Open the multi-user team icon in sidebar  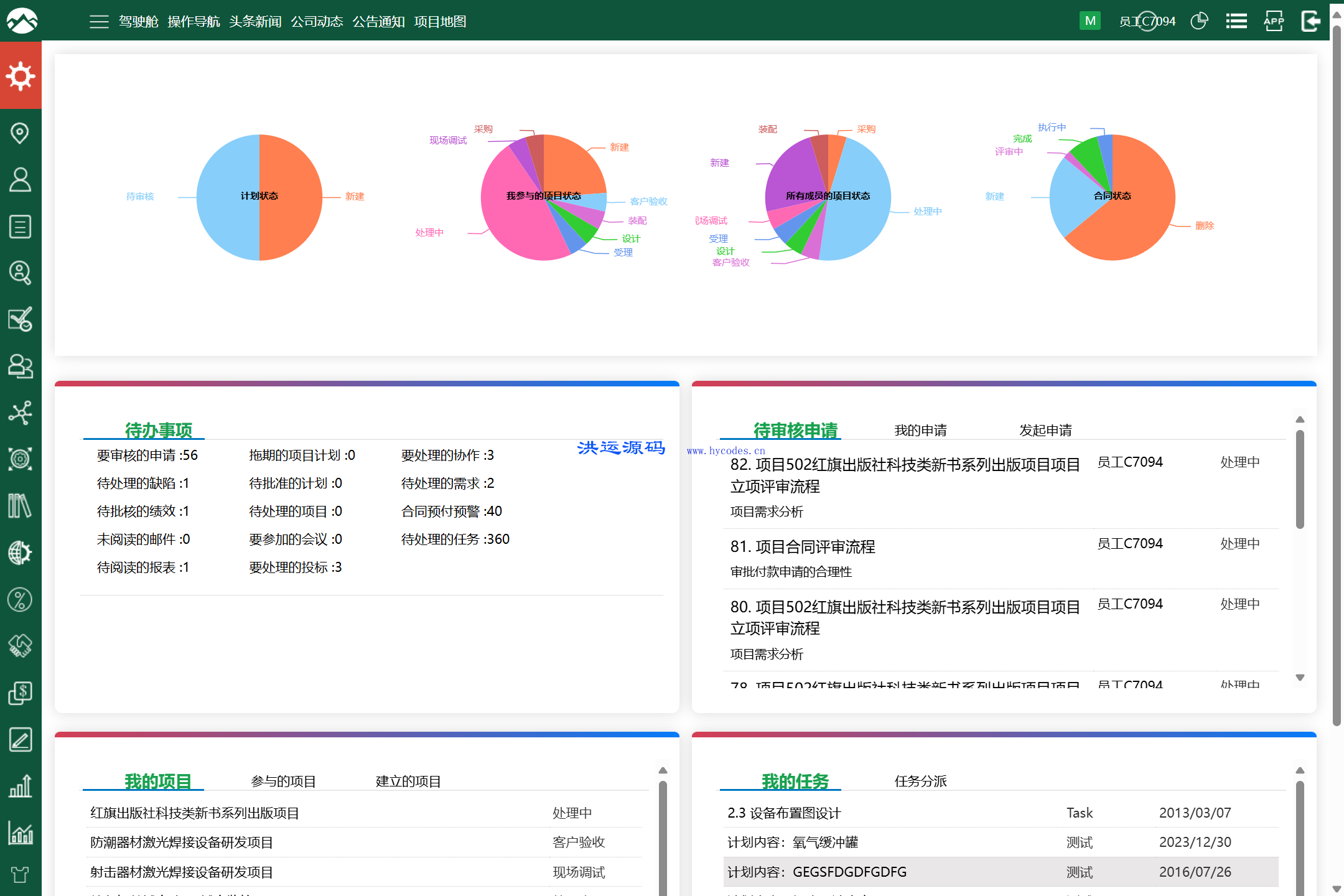[21, 366]
